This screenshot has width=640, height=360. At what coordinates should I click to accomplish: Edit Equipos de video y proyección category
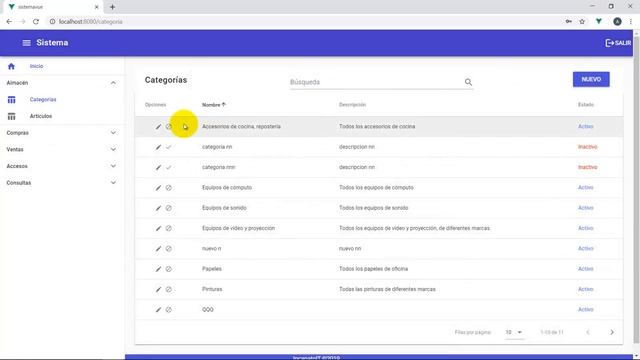[x=158, y=229]
